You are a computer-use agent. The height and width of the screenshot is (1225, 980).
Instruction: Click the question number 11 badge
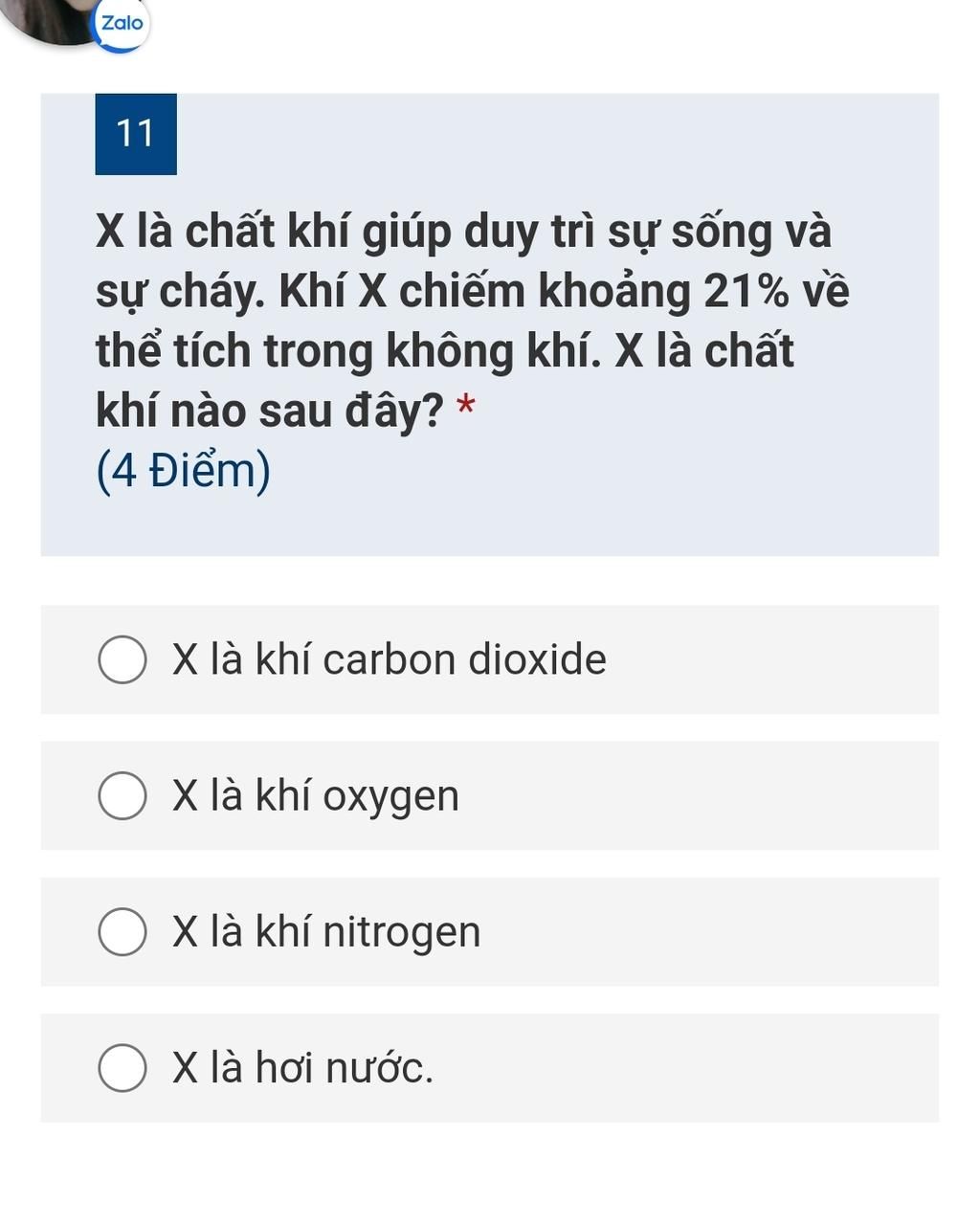pos(136,134)
